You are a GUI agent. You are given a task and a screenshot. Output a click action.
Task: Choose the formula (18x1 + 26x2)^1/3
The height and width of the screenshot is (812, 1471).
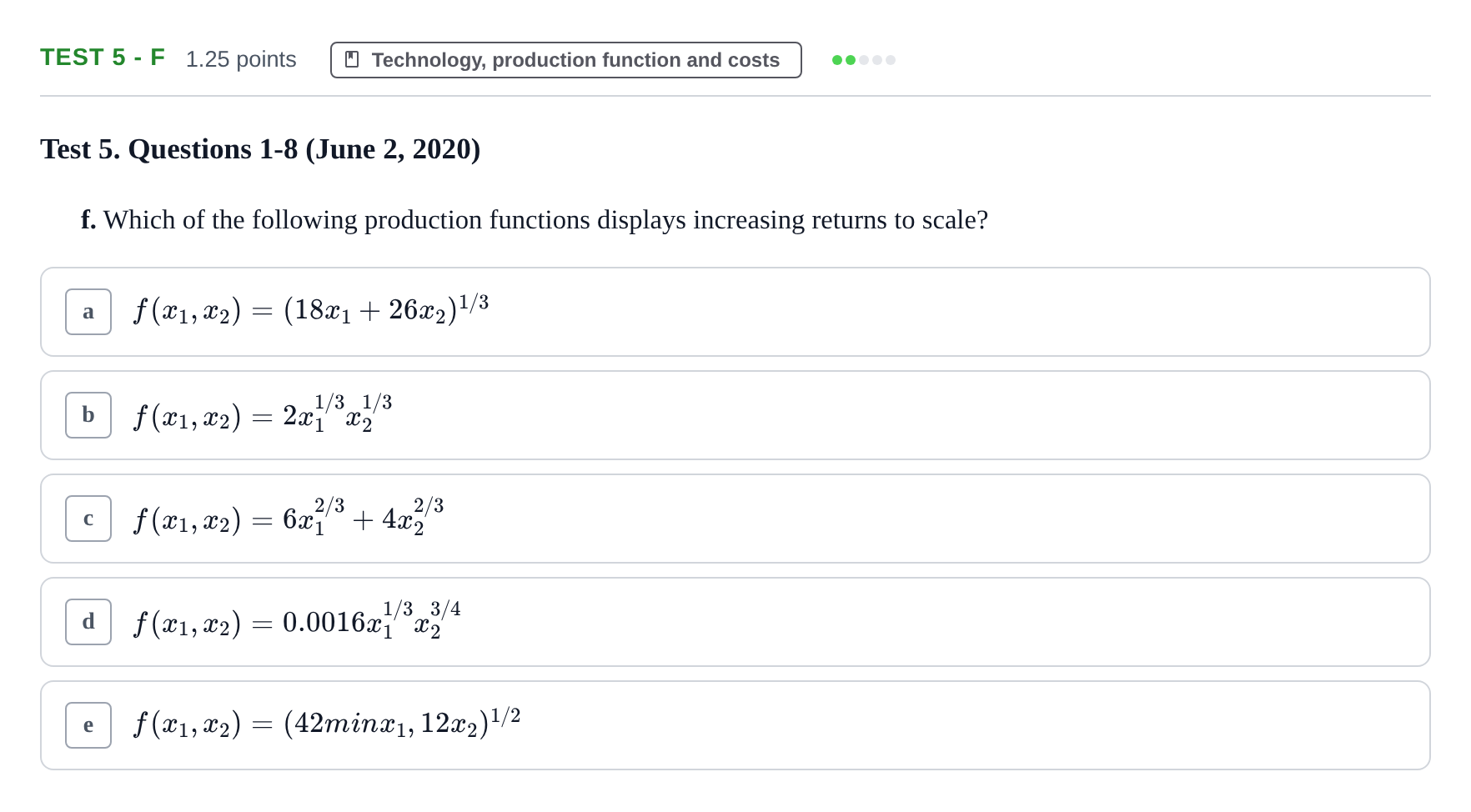tap(311, 309)
